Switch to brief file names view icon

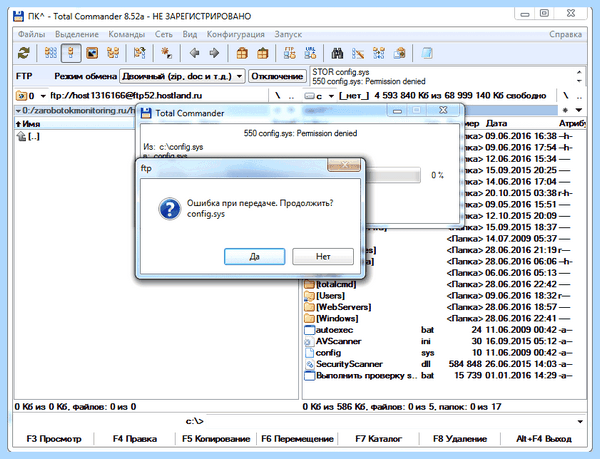(50, 53)
